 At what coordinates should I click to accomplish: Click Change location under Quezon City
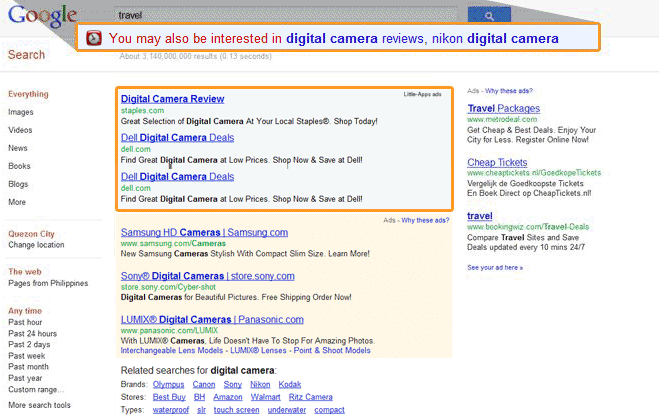tap(36, 245)
